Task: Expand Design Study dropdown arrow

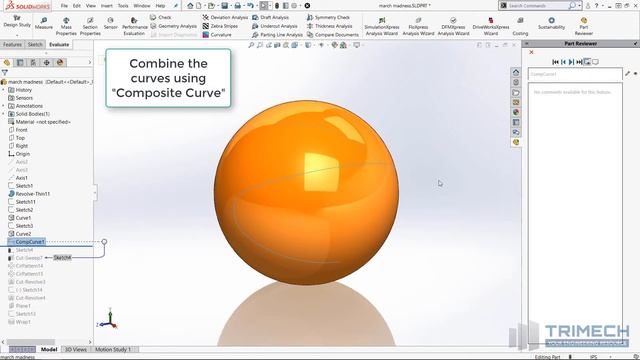Action: (x=17, y=35)
